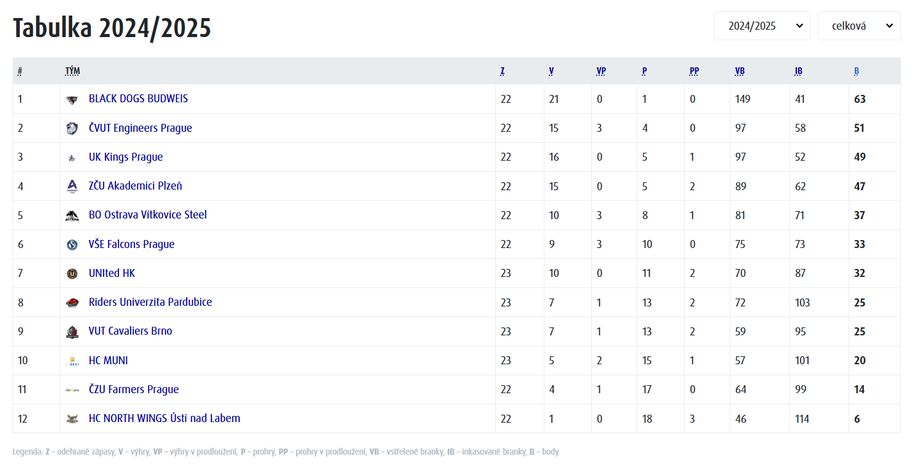Go to ČZU Farmers Prague team page
The height and width of the screenshot is (469, 913).
click(x=133, y=389)
